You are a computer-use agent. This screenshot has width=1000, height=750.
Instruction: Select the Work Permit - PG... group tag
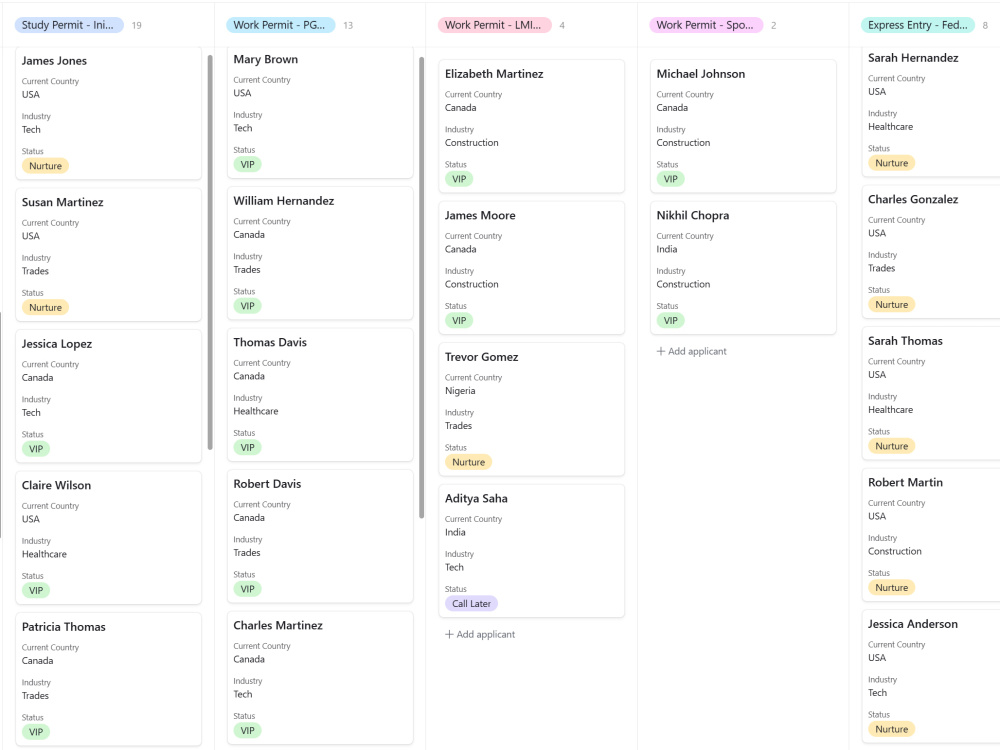point(280,25)
